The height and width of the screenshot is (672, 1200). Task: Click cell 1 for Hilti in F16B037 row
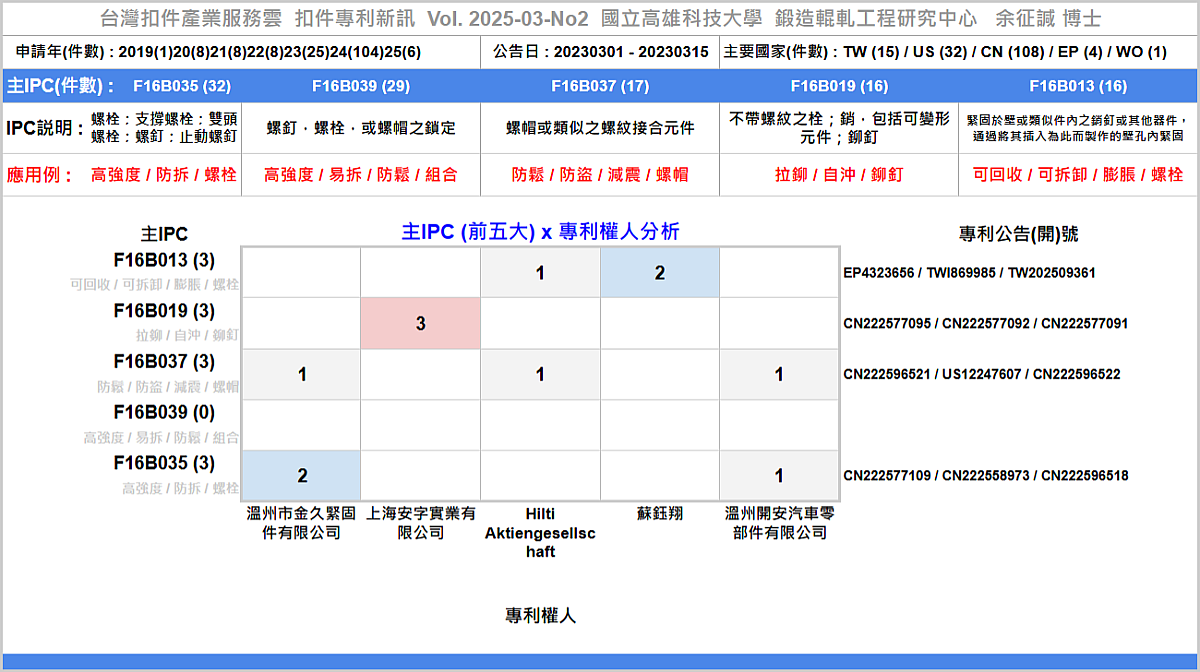(540, 374)
